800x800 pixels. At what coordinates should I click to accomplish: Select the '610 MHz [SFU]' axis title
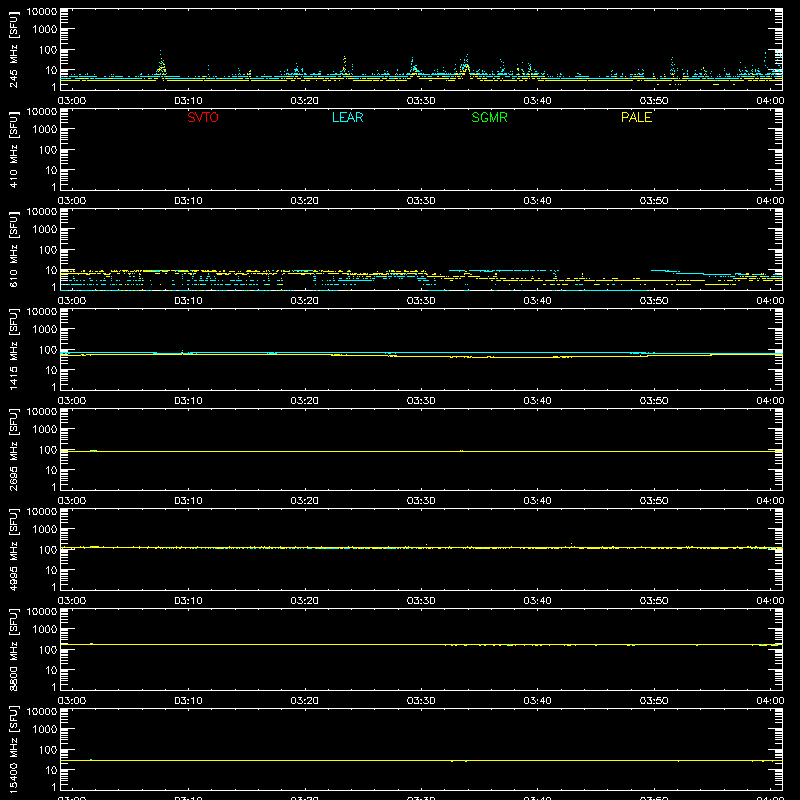coord(13,249)
